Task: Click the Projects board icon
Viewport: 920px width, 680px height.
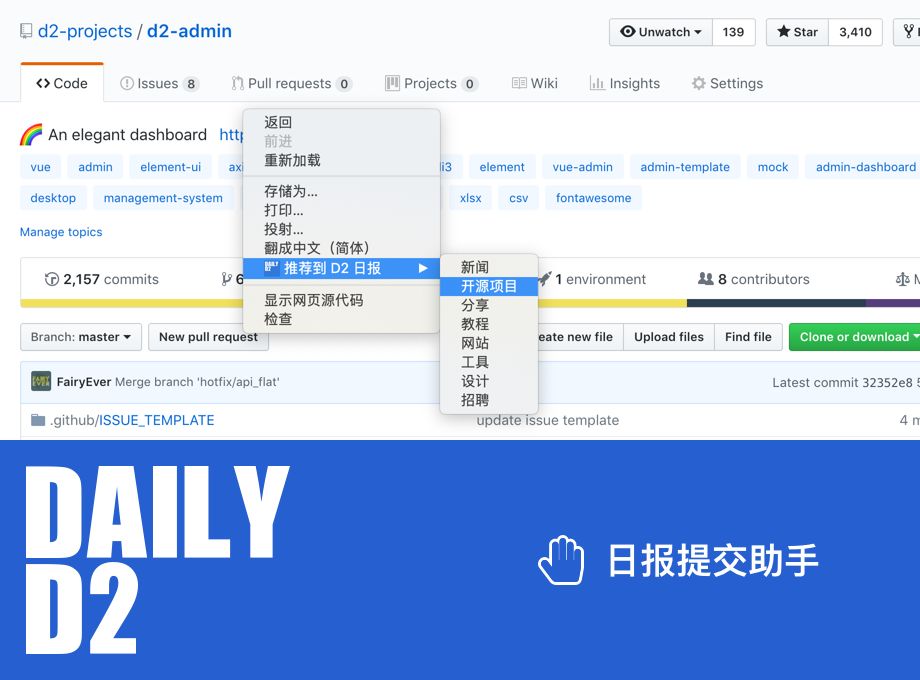Action: [x=392, y=83]
